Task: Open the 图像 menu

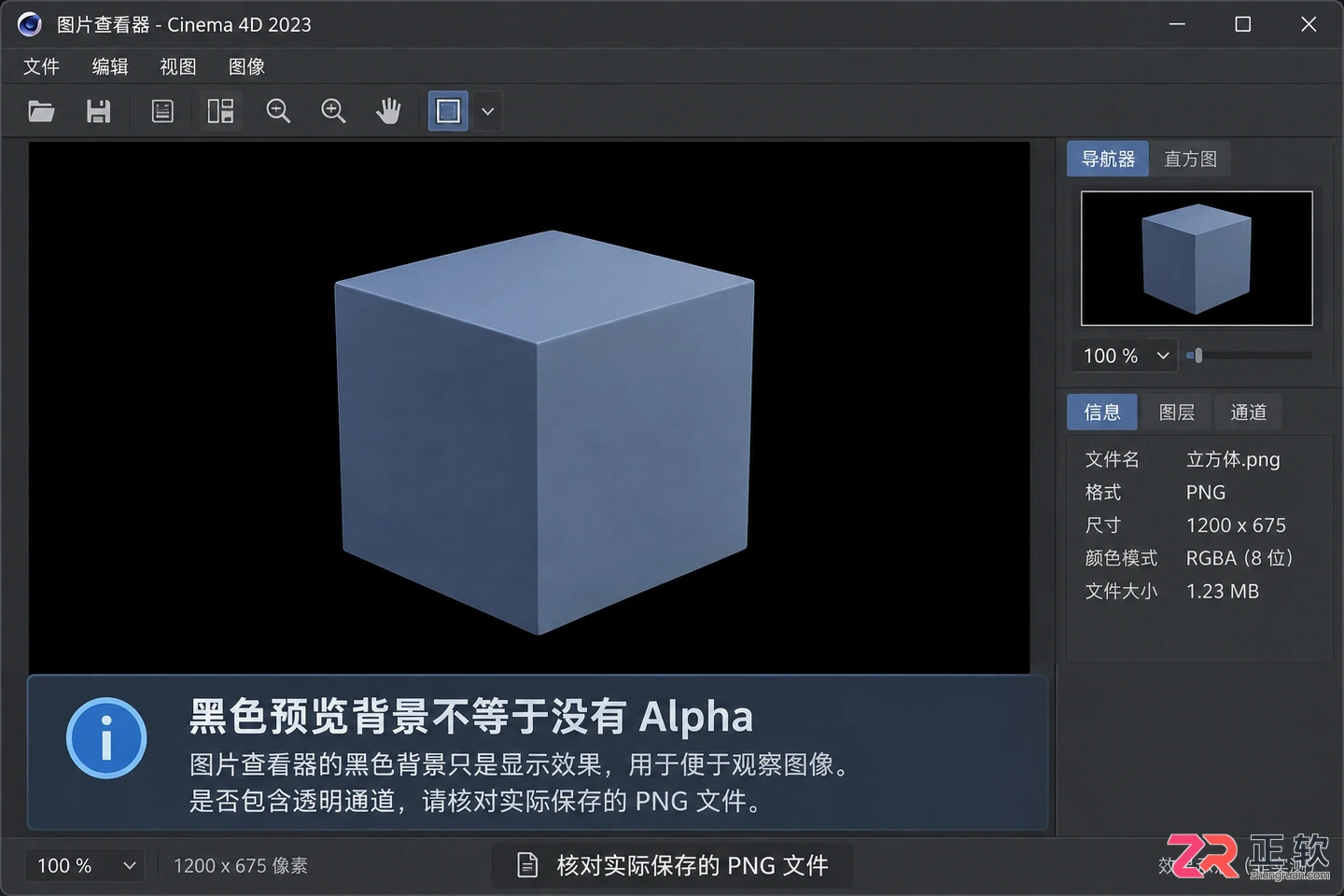Action: pyautogui.click(x=246, y=66)
